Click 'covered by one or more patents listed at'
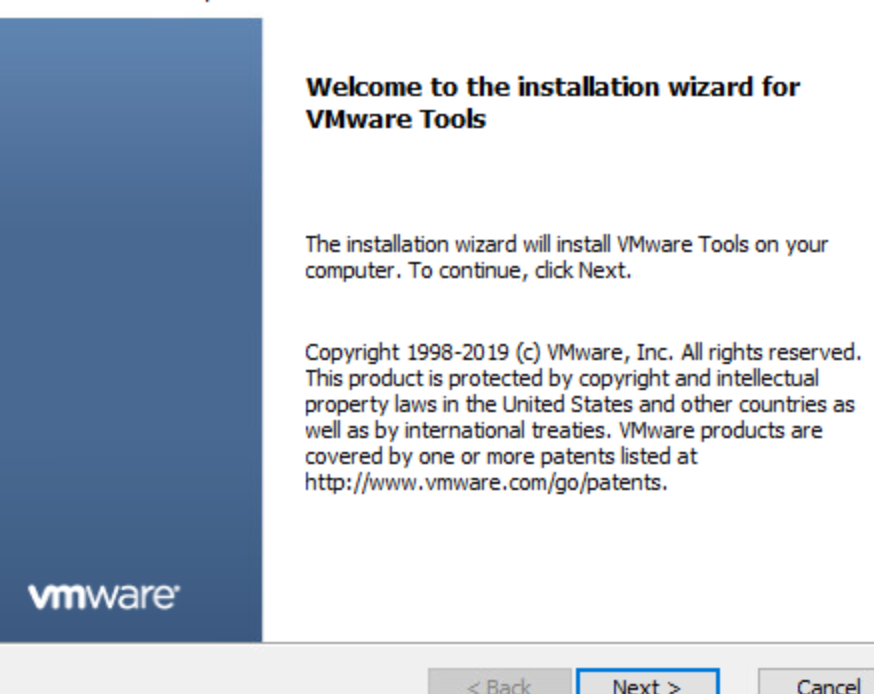Image resolution: width=874 pixels, height=694 pixels. point(501,457)
